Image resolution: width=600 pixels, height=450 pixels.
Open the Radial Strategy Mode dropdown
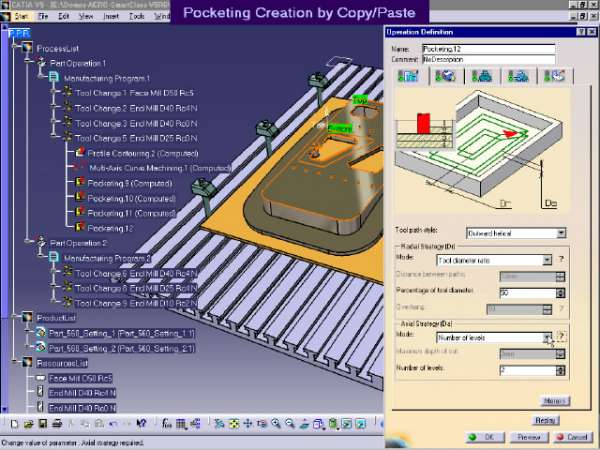[x=547, y=260]
